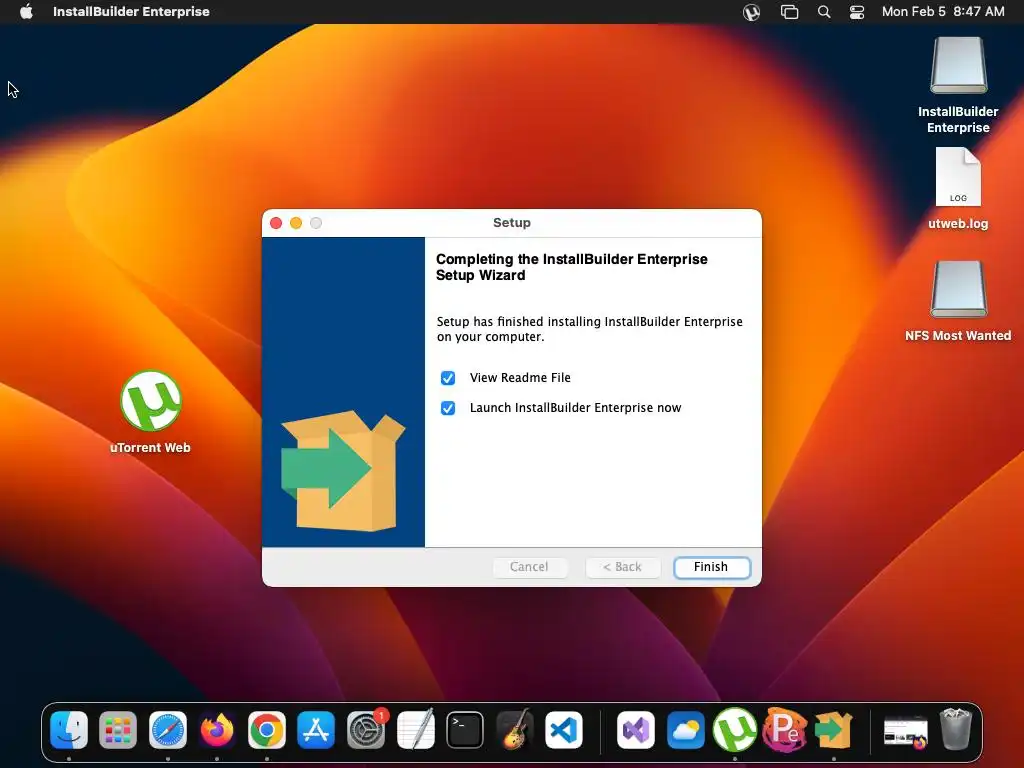
Task: Open Stage Manager icon in menu bar
Action: [789, 12]
